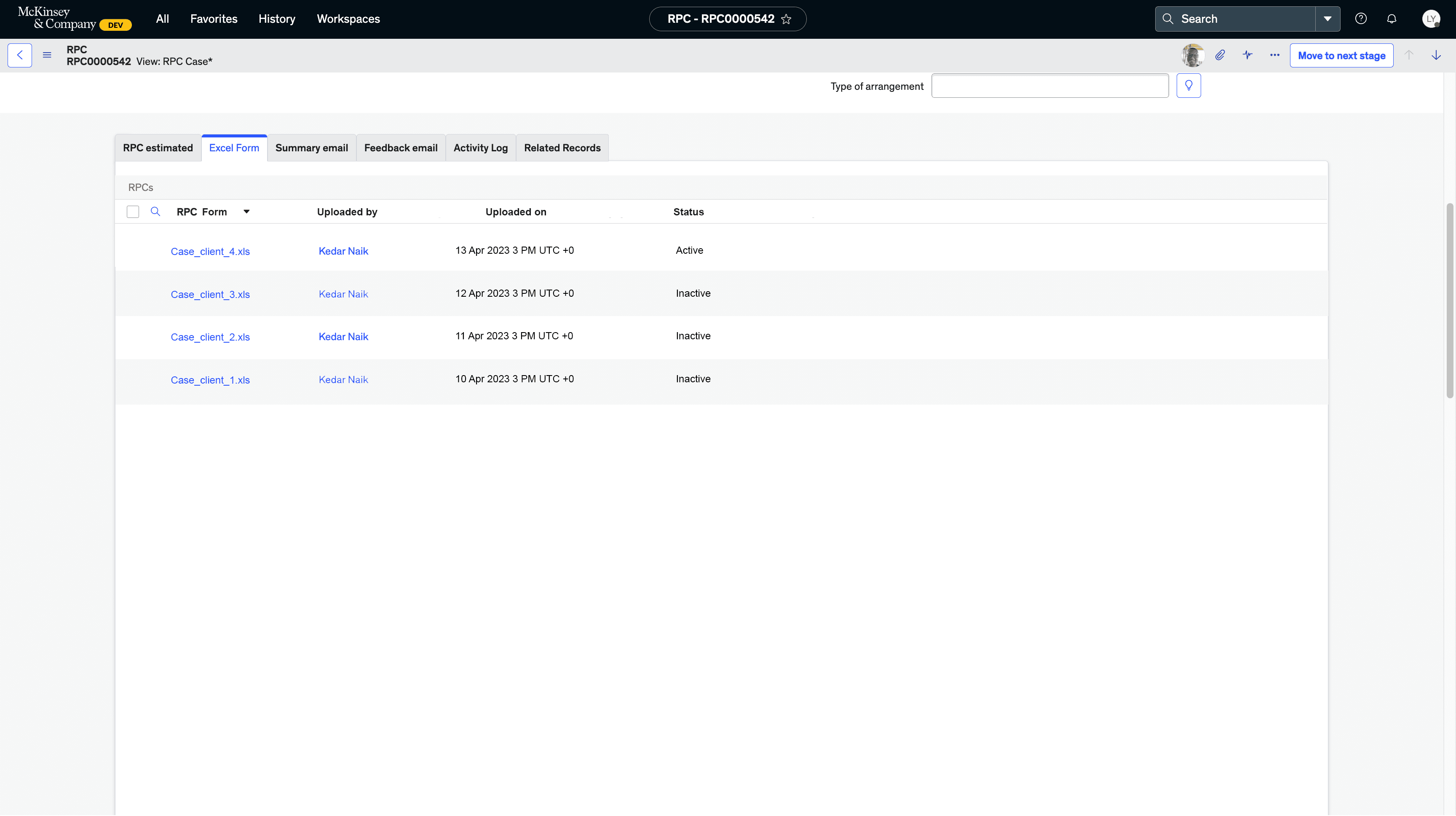Open the attachments paperclip icon
Screen dimensions: 1456x816
coord(1220,55)
